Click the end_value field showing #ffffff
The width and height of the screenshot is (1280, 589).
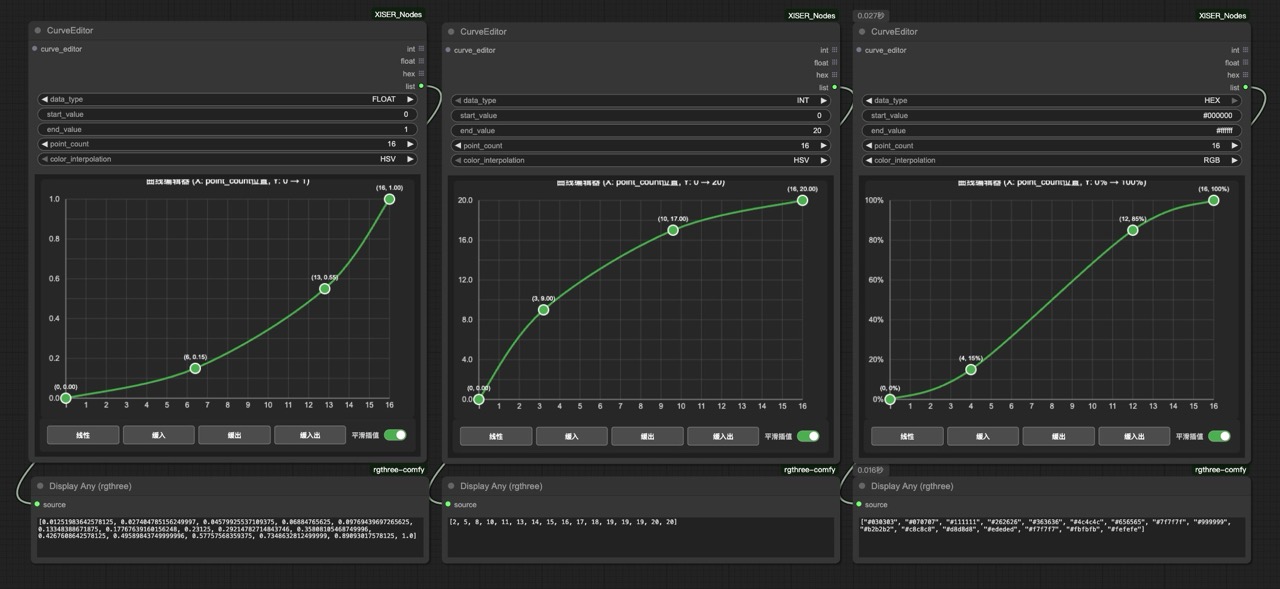click(1052, 130)
